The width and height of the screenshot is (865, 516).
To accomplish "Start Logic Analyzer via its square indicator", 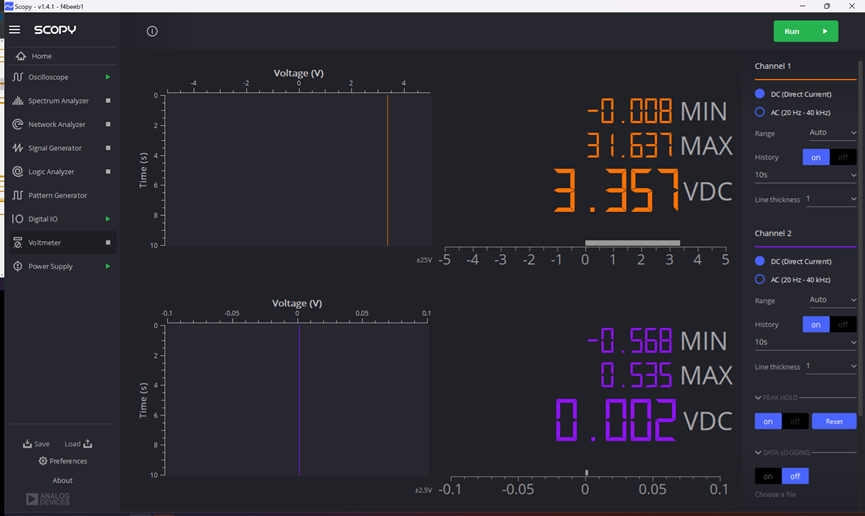I will [x=108, y=172].
